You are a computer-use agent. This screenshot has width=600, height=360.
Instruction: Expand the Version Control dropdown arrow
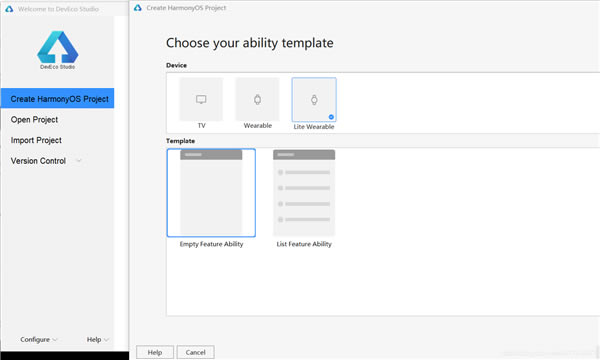click(79, 161)
